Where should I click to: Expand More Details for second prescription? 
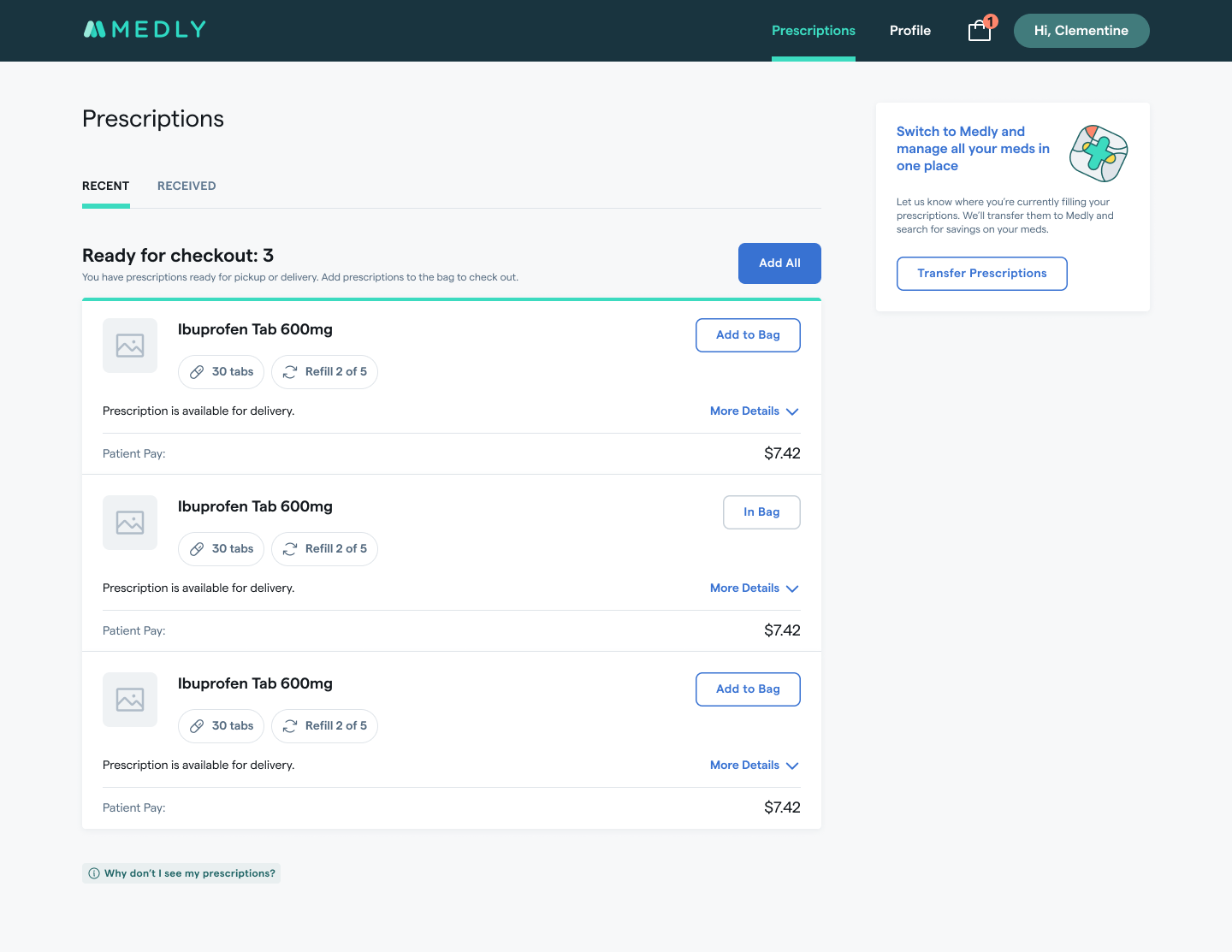[754, 588]
